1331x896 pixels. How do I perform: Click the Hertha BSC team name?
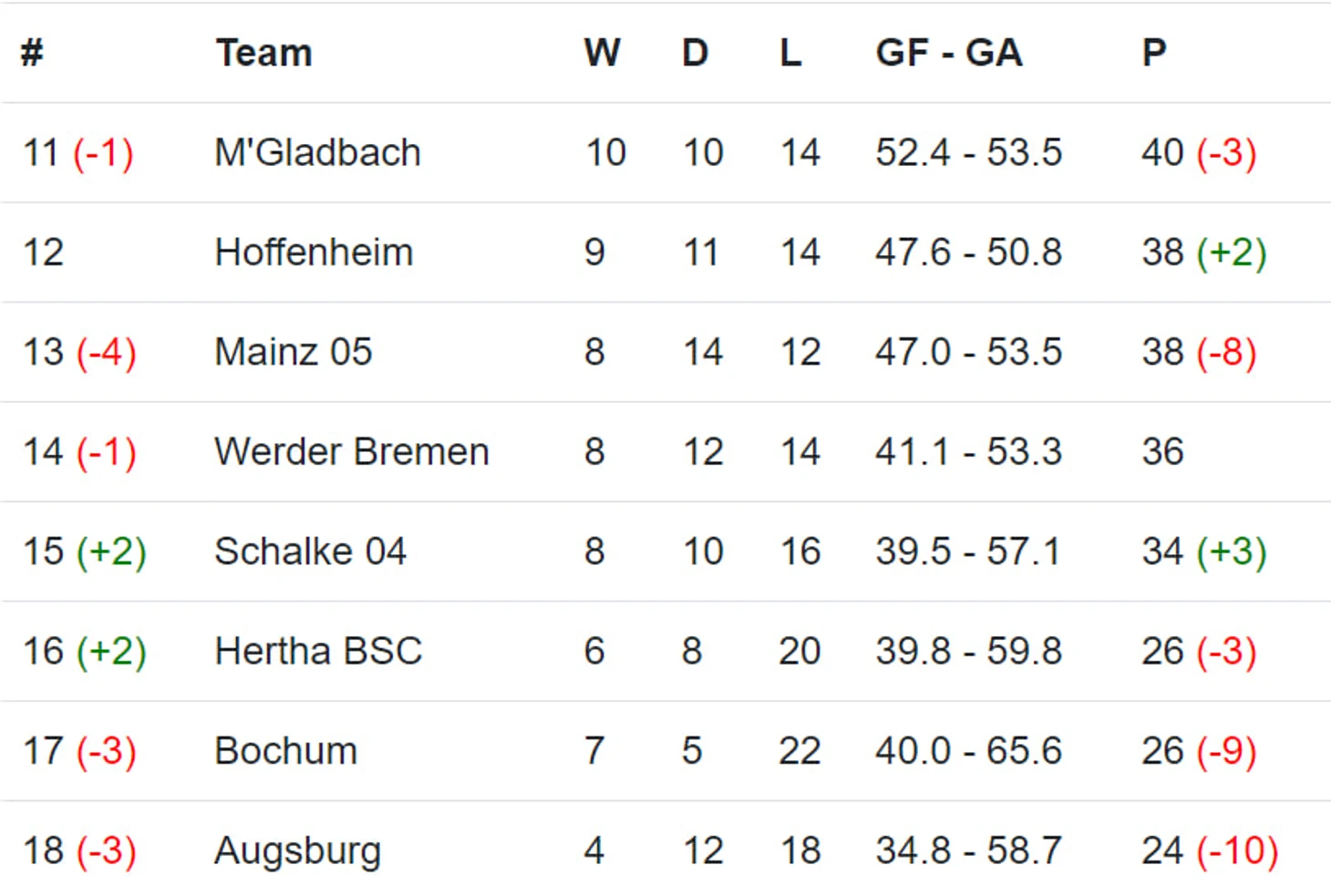[318, 651]
